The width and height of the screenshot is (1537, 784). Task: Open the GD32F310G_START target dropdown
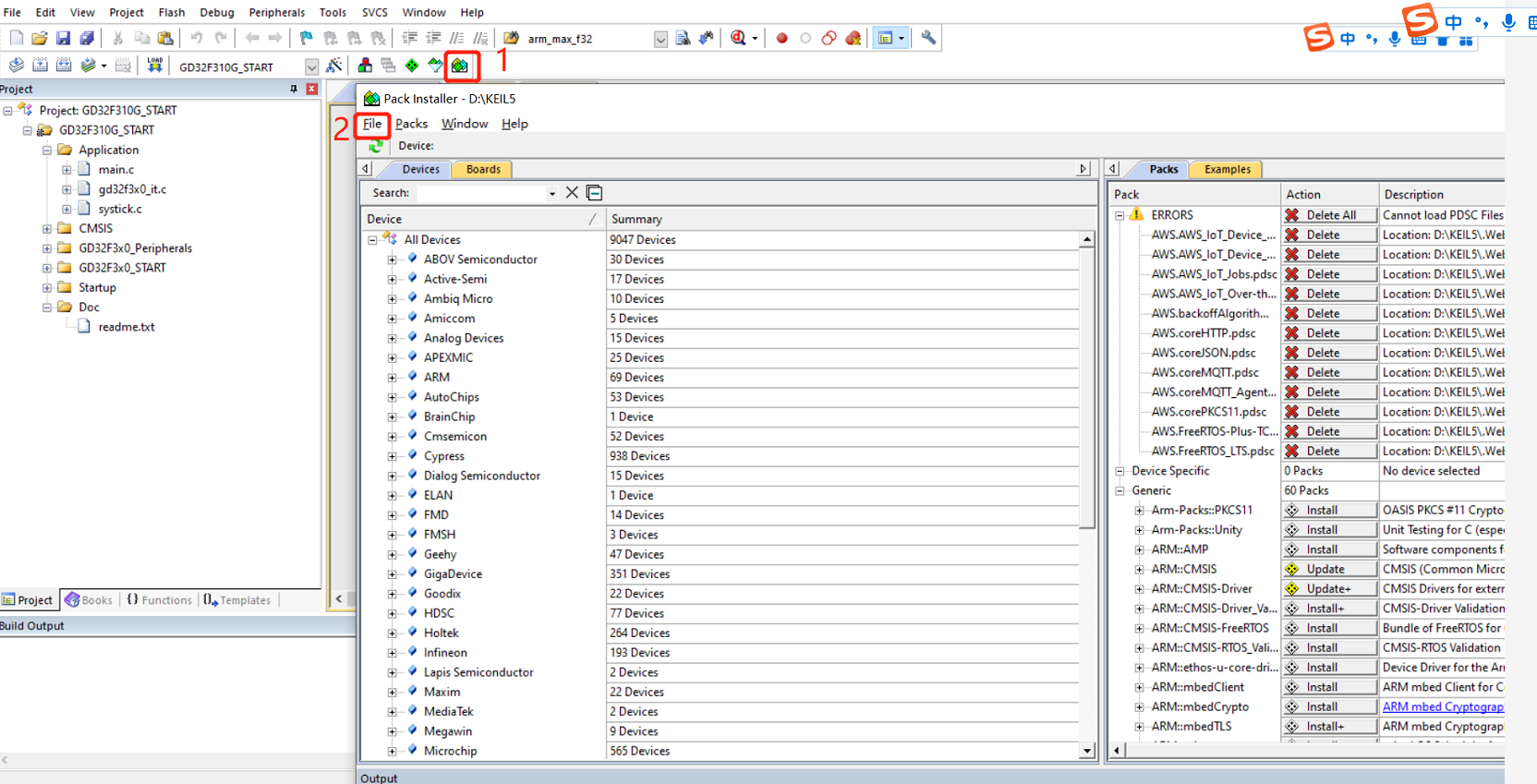[311, 66]
